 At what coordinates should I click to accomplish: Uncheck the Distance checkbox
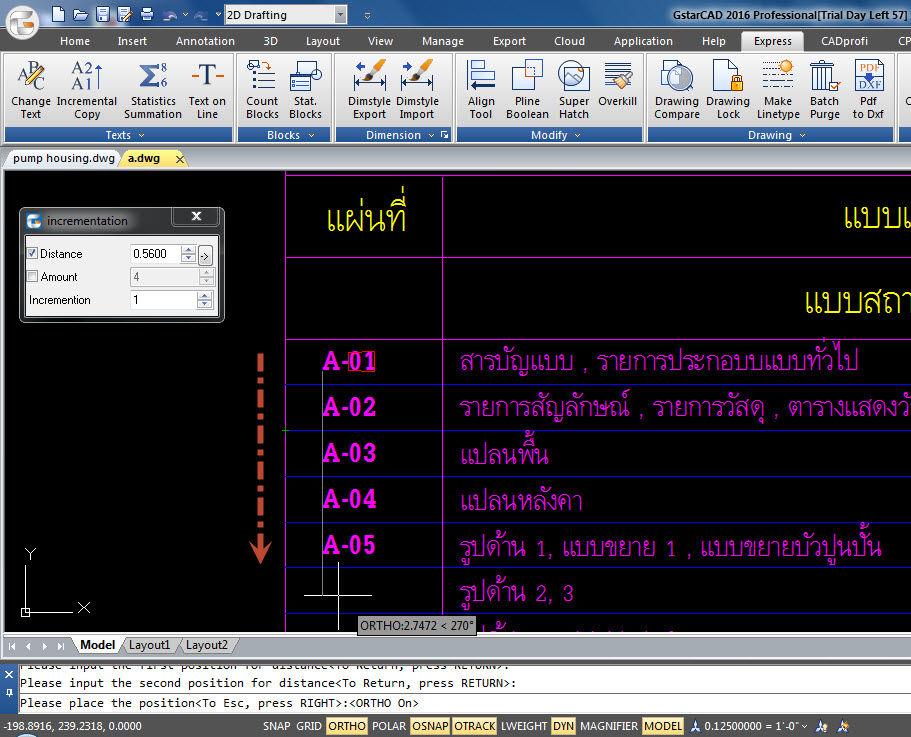point(33,253)
